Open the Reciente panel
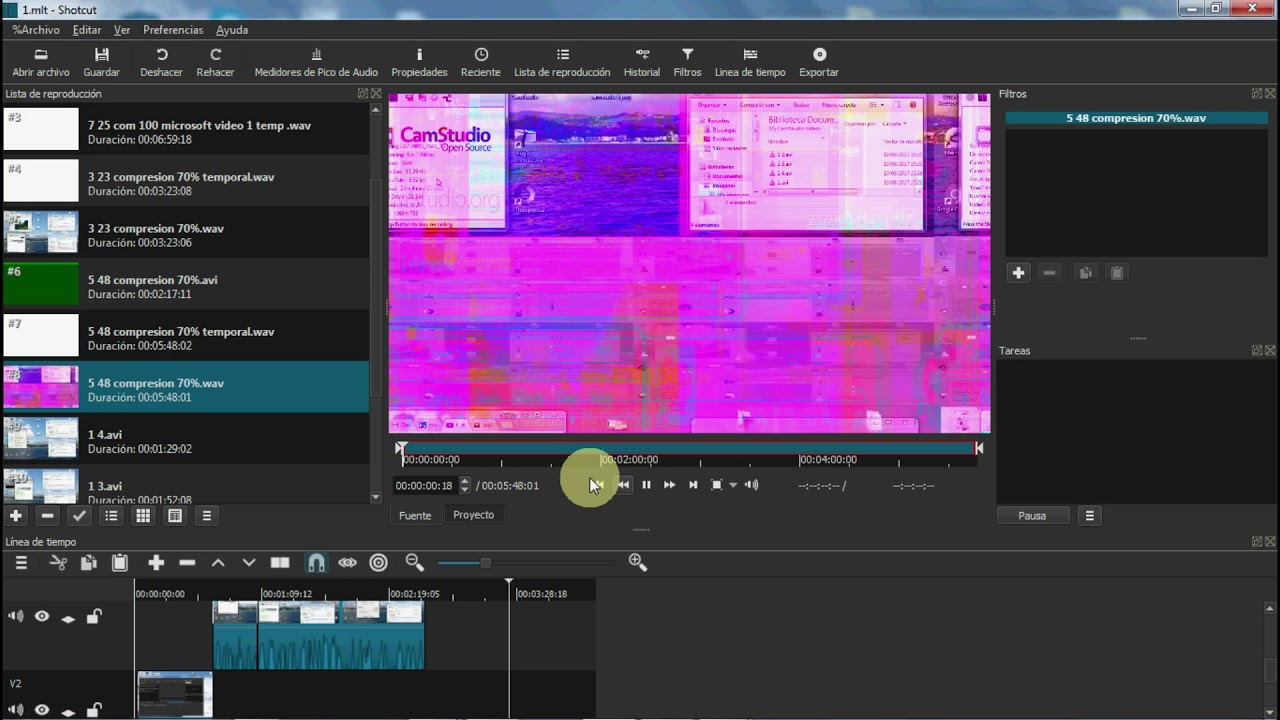This screenshot has height=720, width=1280. pyautogui.click(x=481, y=63)
